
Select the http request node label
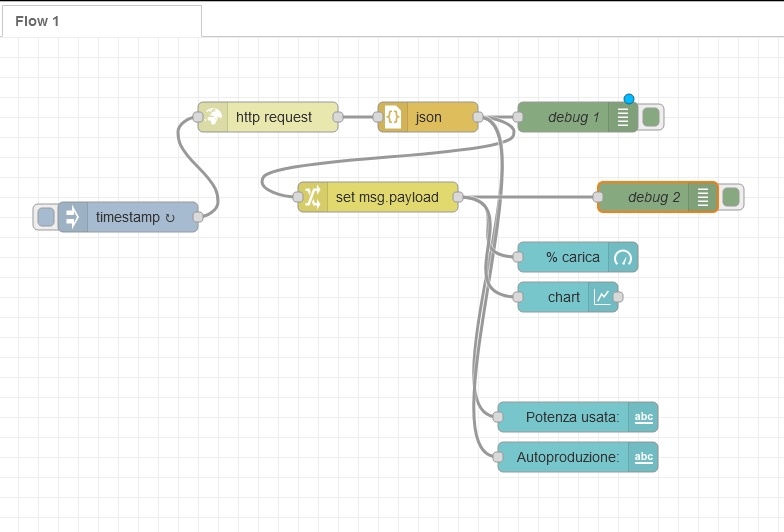click(x=274, y=117)
